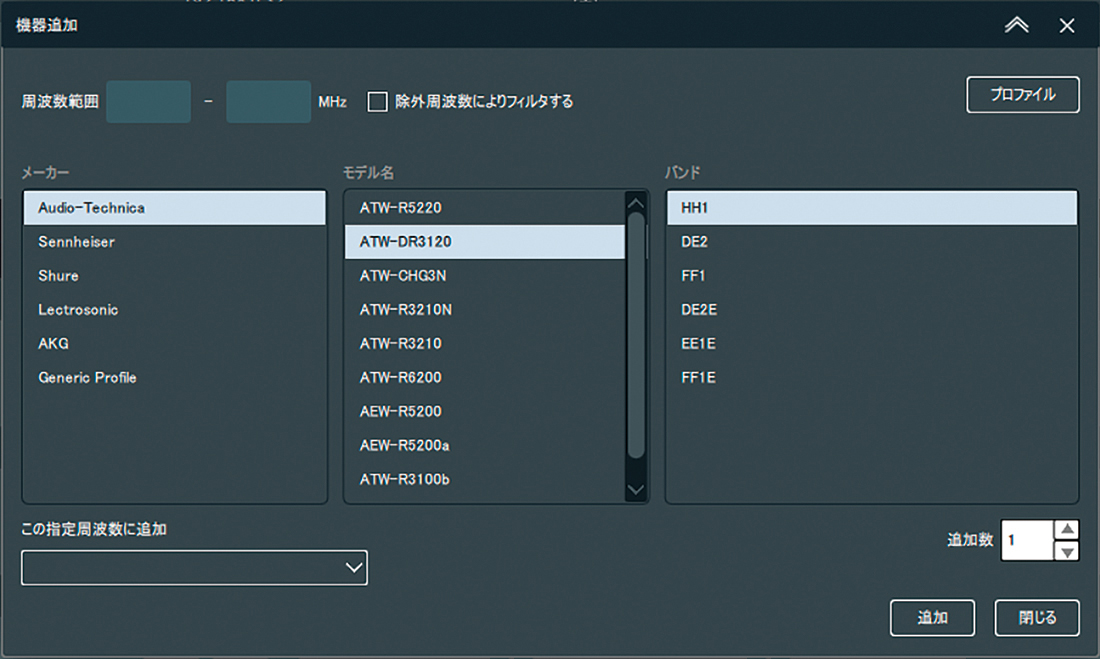Open the プロファイル button

[1023, 95]
